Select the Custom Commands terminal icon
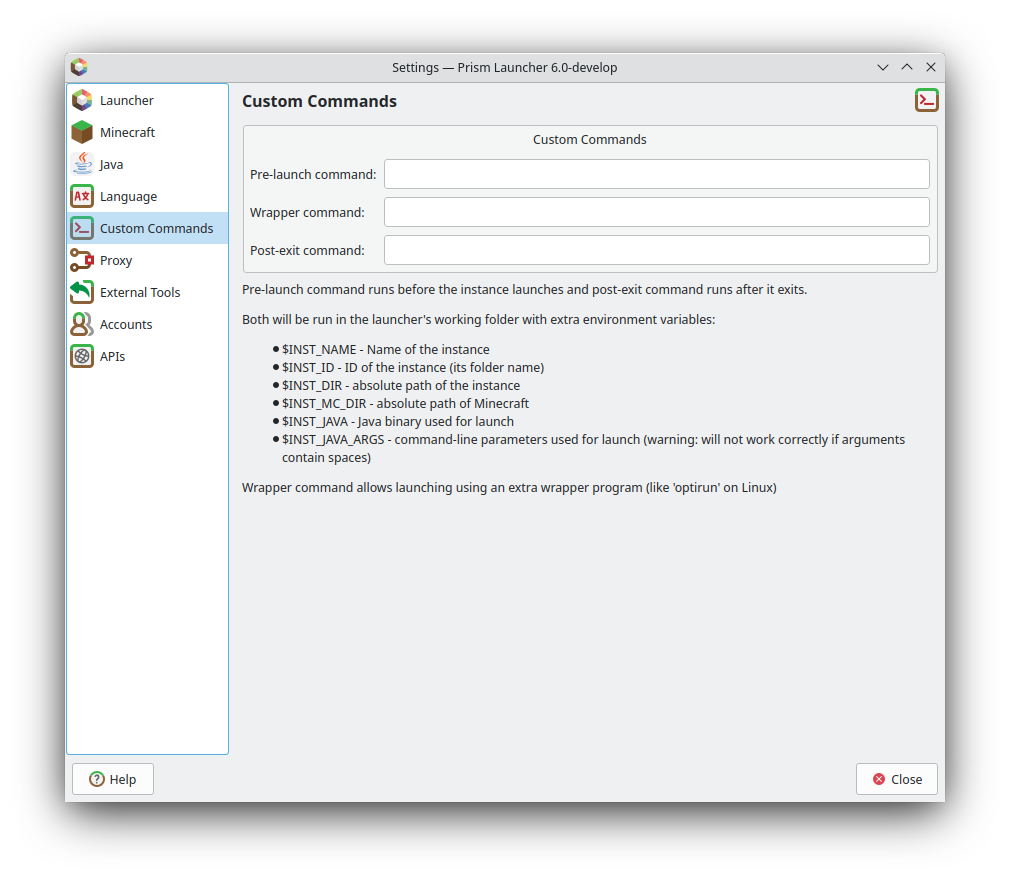The width and height of the screenshot is (1010, 879). tap(81, 228)
